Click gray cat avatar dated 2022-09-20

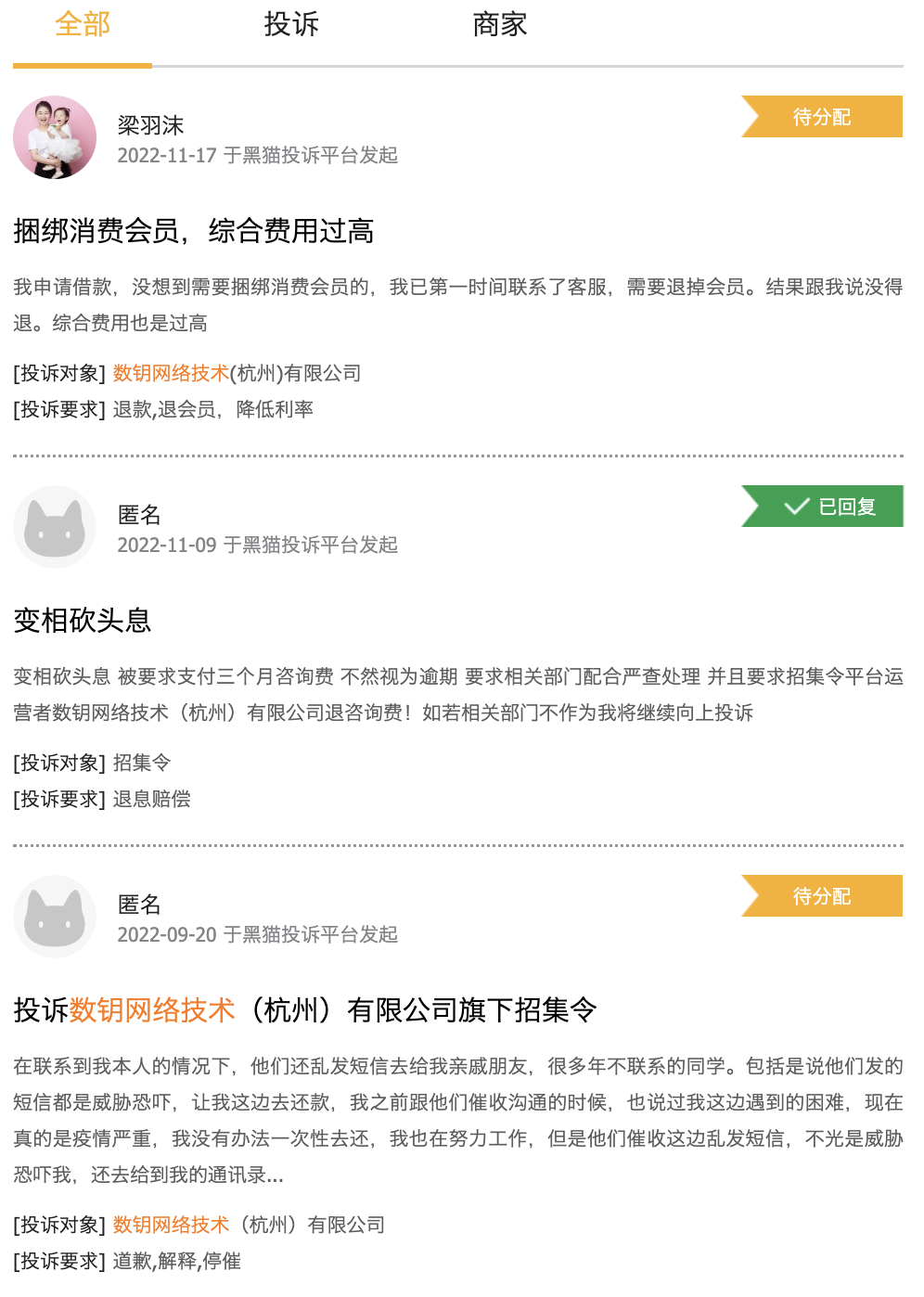click(55, 917)
